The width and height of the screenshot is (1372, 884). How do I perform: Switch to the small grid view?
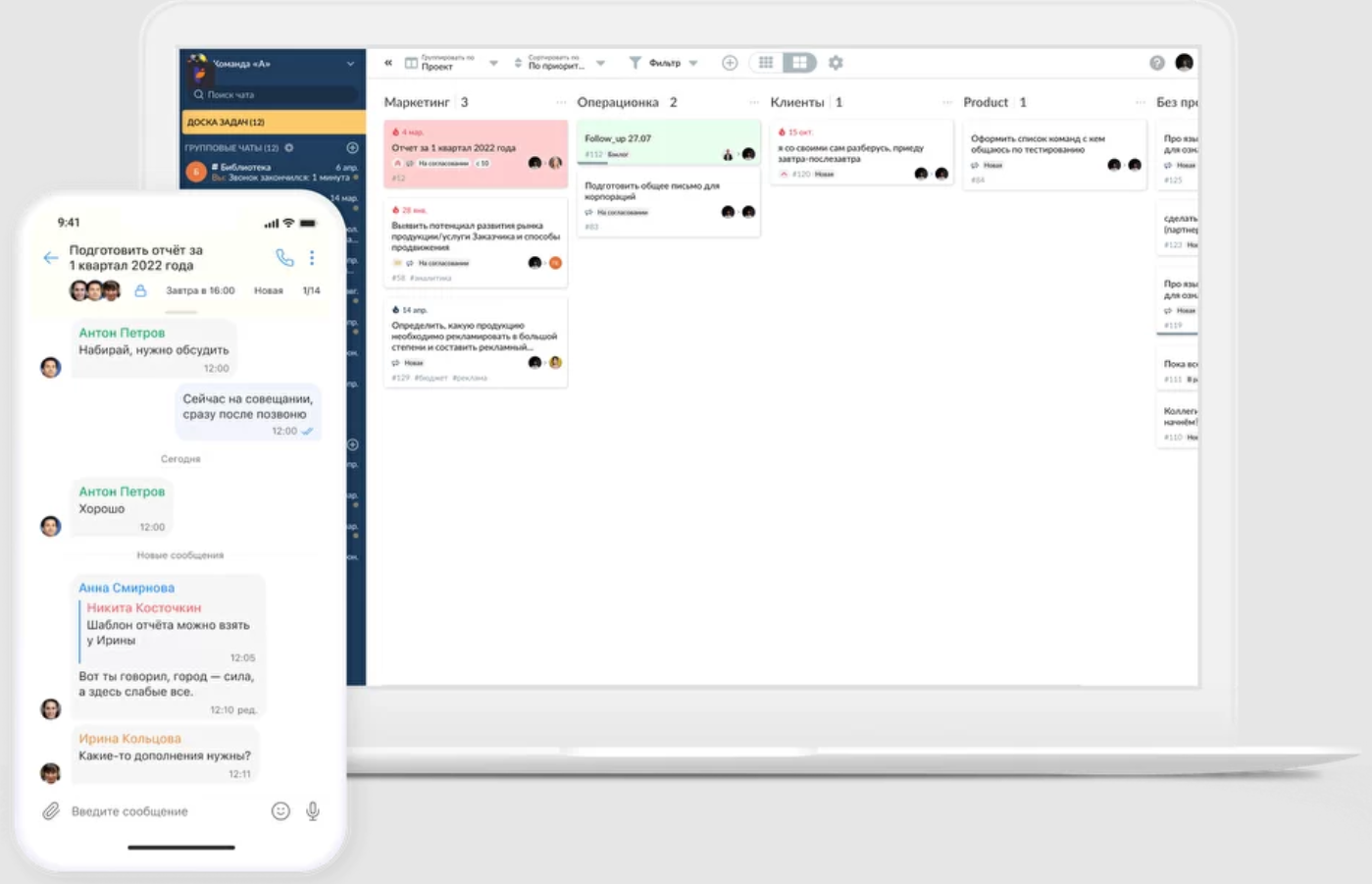[x=766, y=63]
